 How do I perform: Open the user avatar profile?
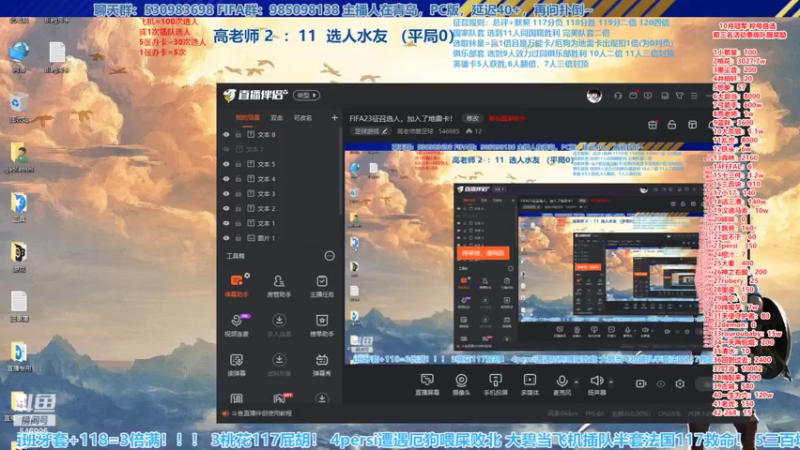coord(594,95)
